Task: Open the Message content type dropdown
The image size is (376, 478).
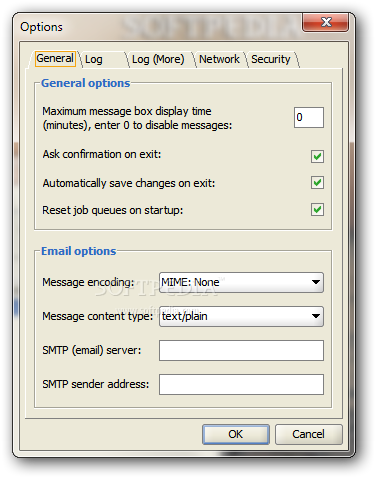Action: (241, 316)
